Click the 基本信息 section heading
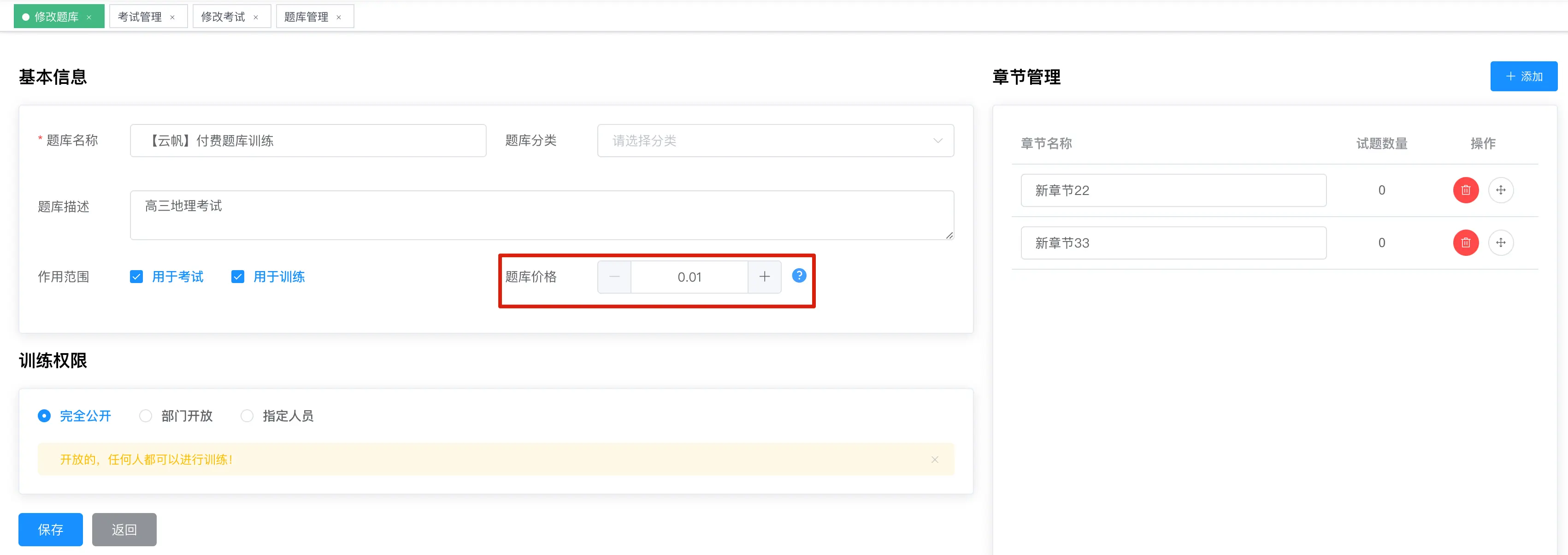Viewport: 1568px width, 555px height. coord(53,77)
